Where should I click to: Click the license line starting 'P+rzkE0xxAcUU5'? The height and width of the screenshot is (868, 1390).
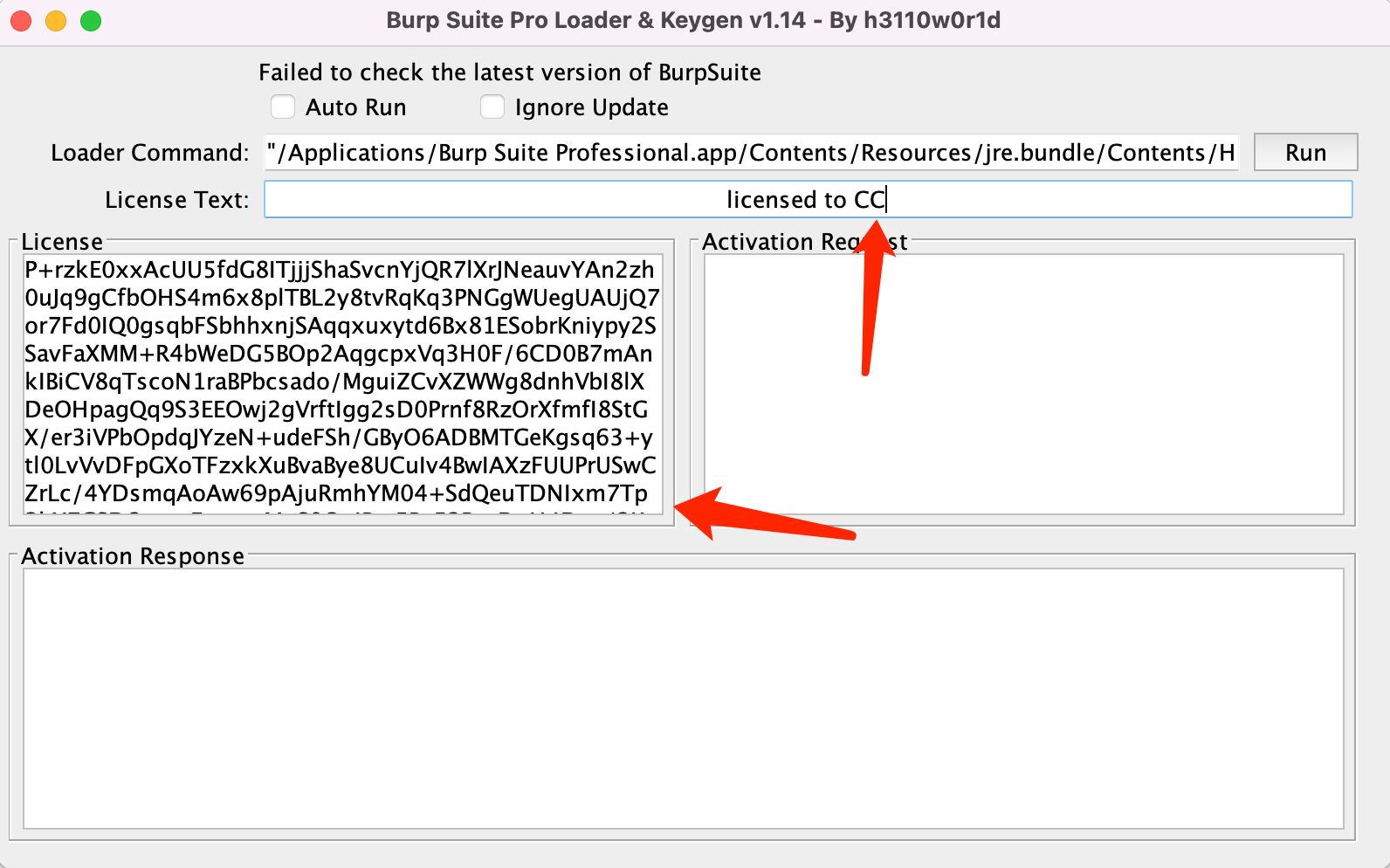(x=340, y=270)
